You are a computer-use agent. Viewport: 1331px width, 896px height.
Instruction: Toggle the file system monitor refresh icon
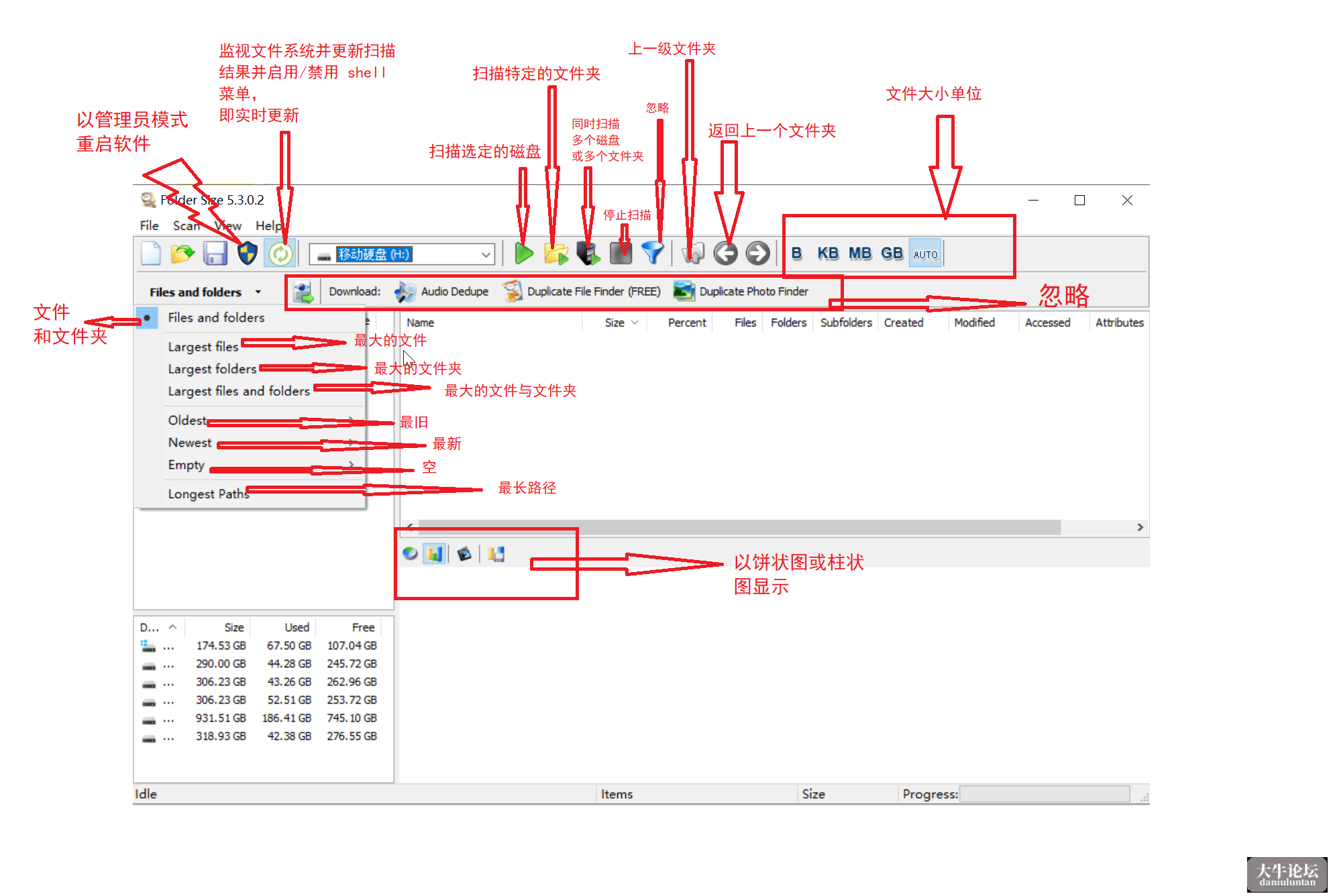click(x=280, y=254)
